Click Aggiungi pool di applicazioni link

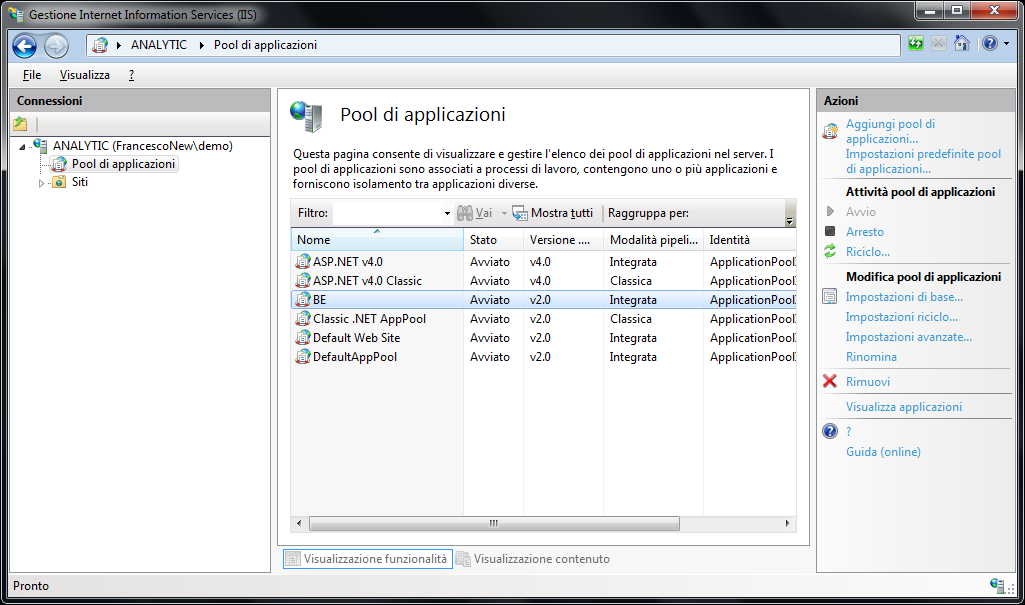[x=890, y=131]
